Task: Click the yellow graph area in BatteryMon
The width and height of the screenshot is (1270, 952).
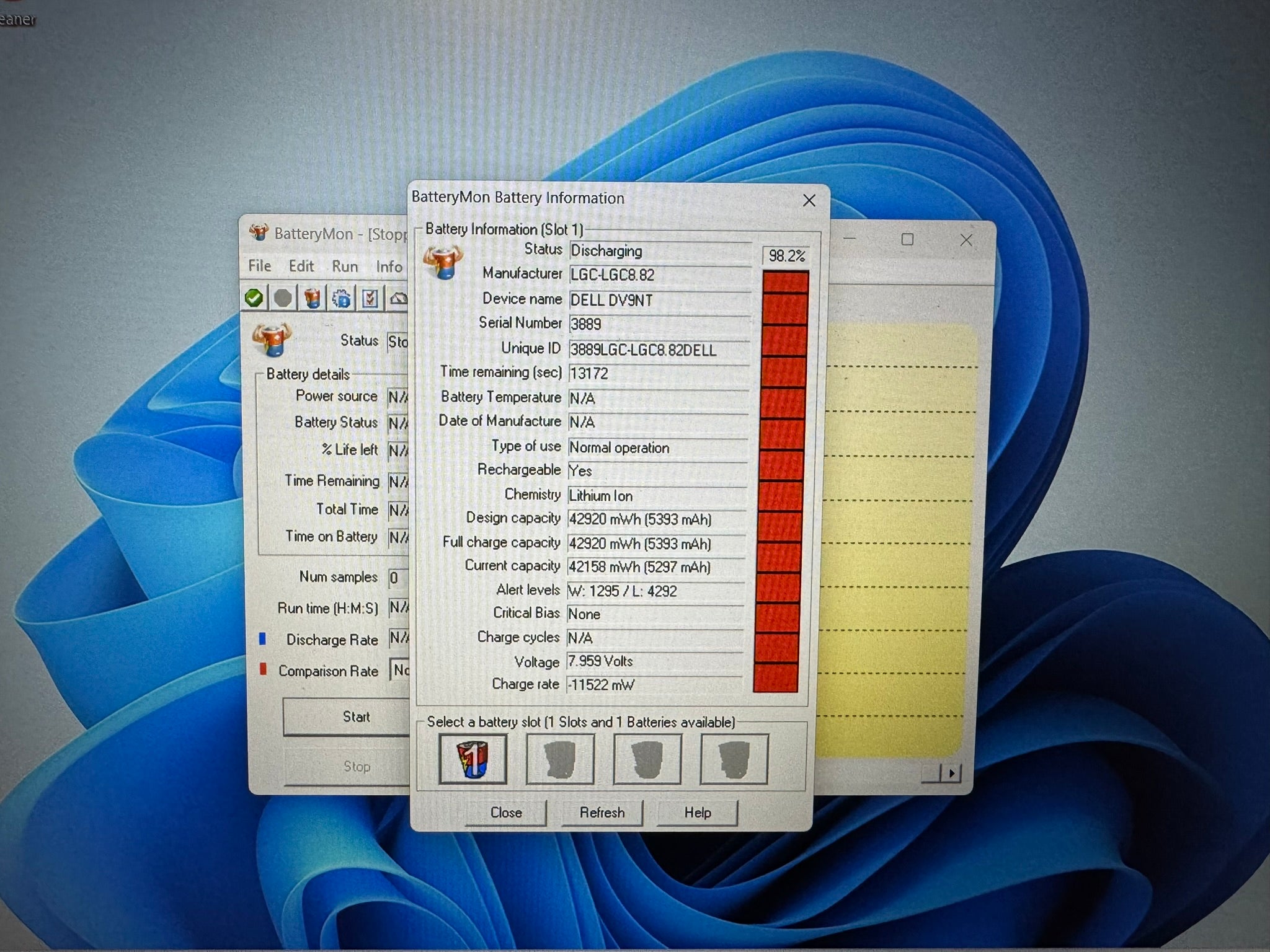Action: [x=896, y=539]
